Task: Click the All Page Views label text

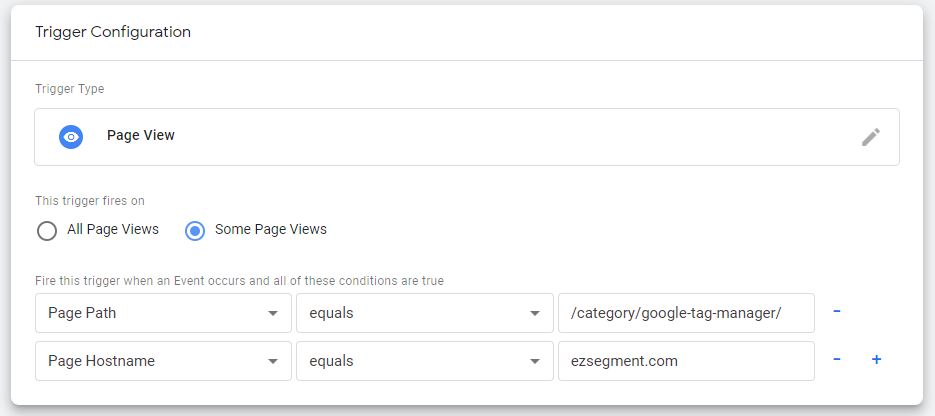Action: (113, 229)
